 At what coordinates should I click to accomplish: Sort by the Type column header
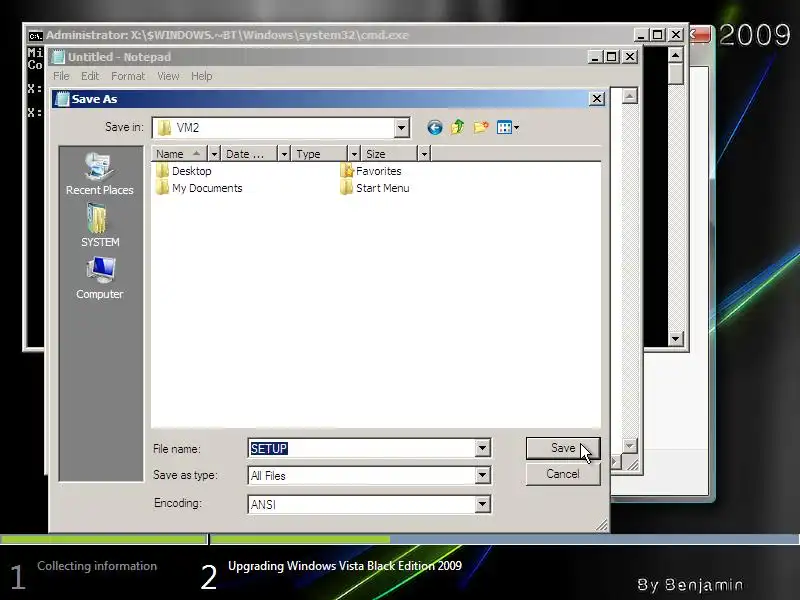point(319,154)
